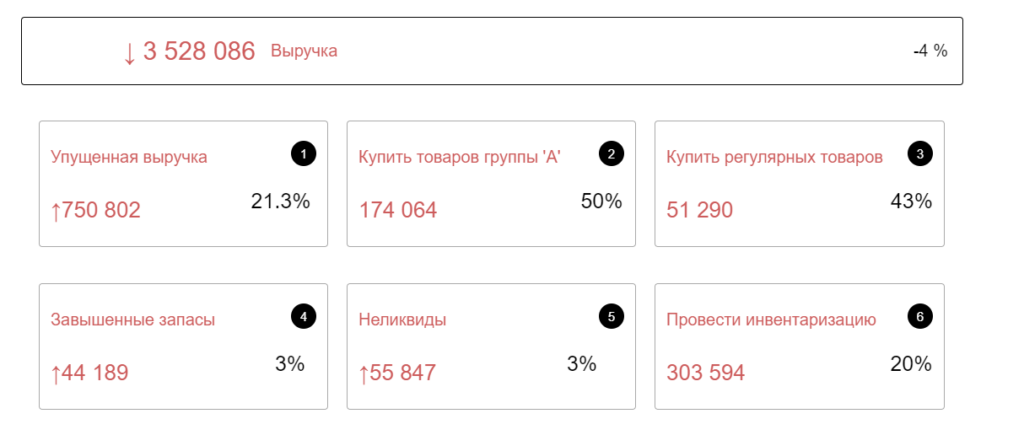Click the 303 594 inventory value

[705, 373]
